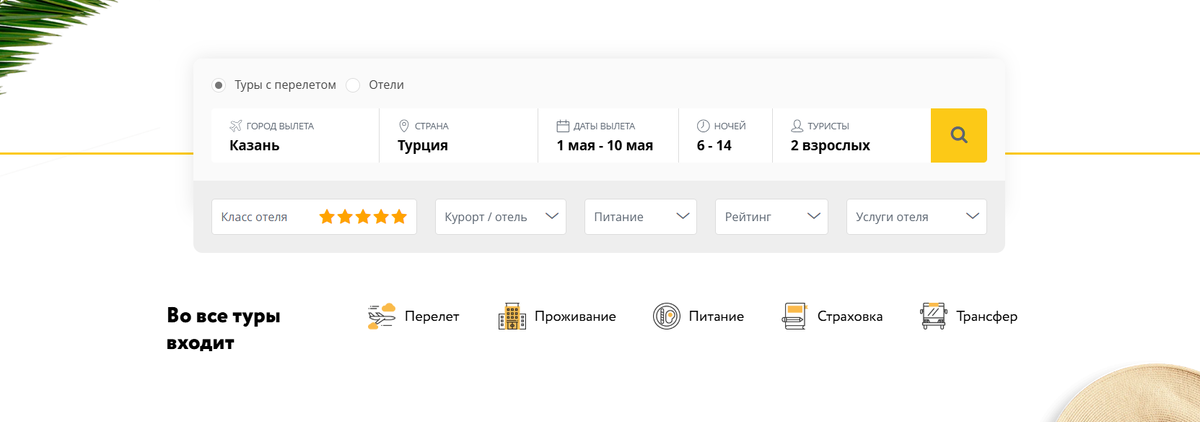The height and width of the screenshot is (422, 1200).
Task: Click the location pin icon near 'Страна'
Action: (x=404, y=126)
